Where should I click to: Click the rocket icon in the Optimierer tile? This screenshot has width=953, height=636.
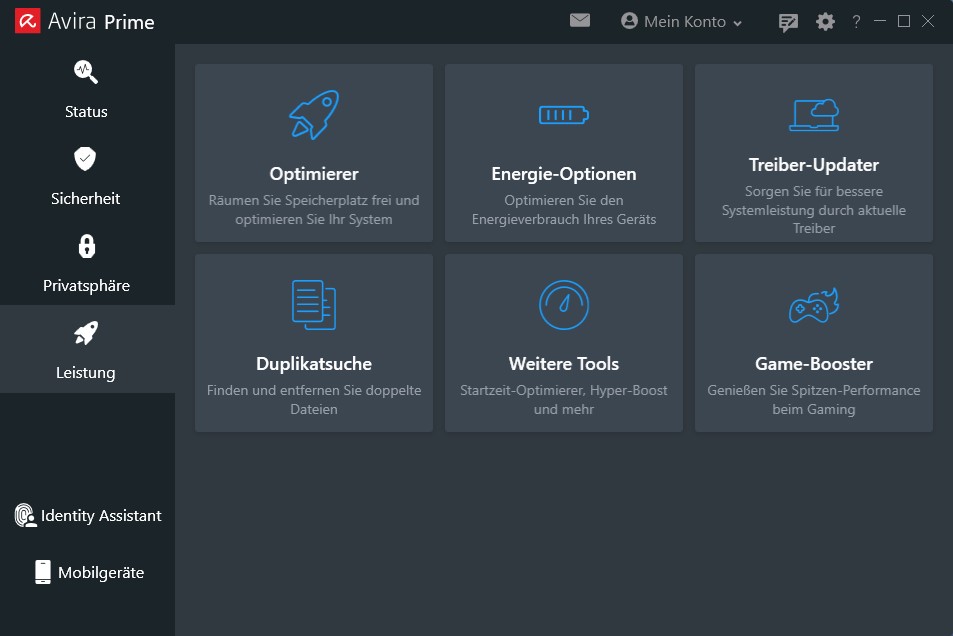pyautogui.click(x=314, y=115)
